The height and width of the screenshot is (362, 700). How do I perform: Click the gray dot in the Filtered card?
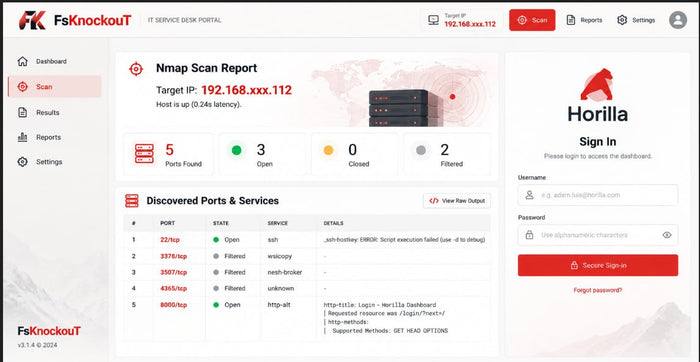421,150
